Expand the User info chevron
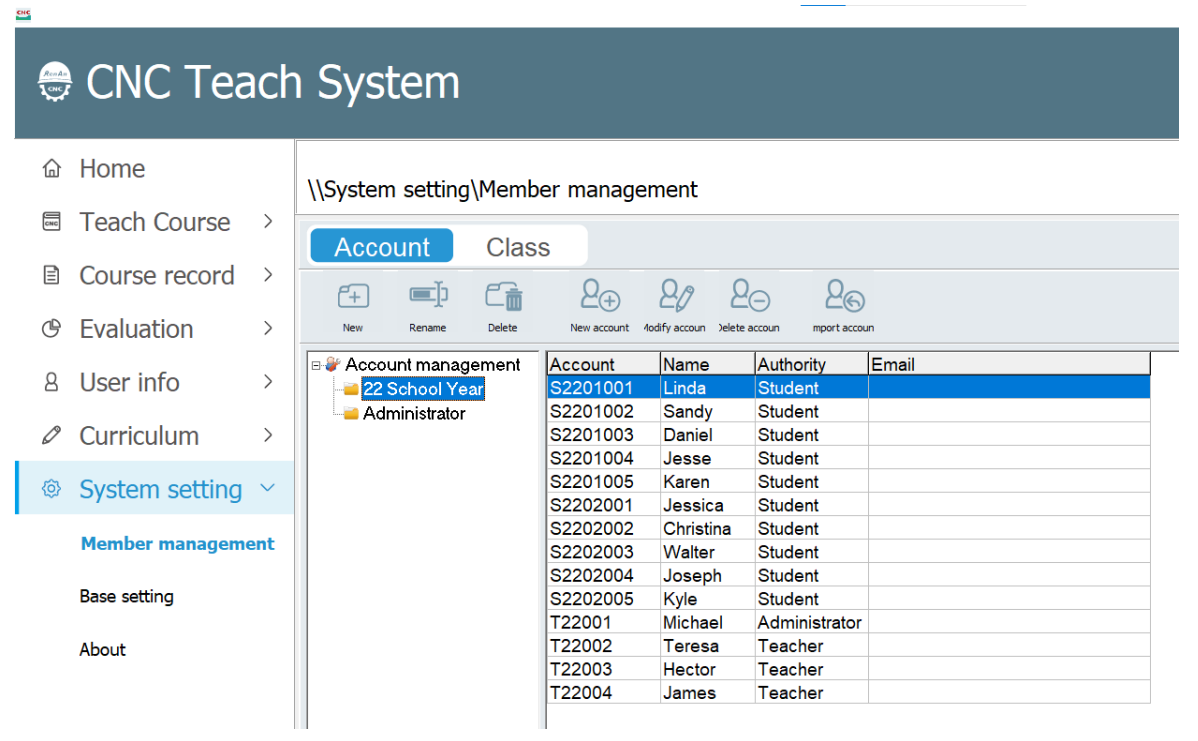Screen dimensions: 1198x741 [268, 382]
